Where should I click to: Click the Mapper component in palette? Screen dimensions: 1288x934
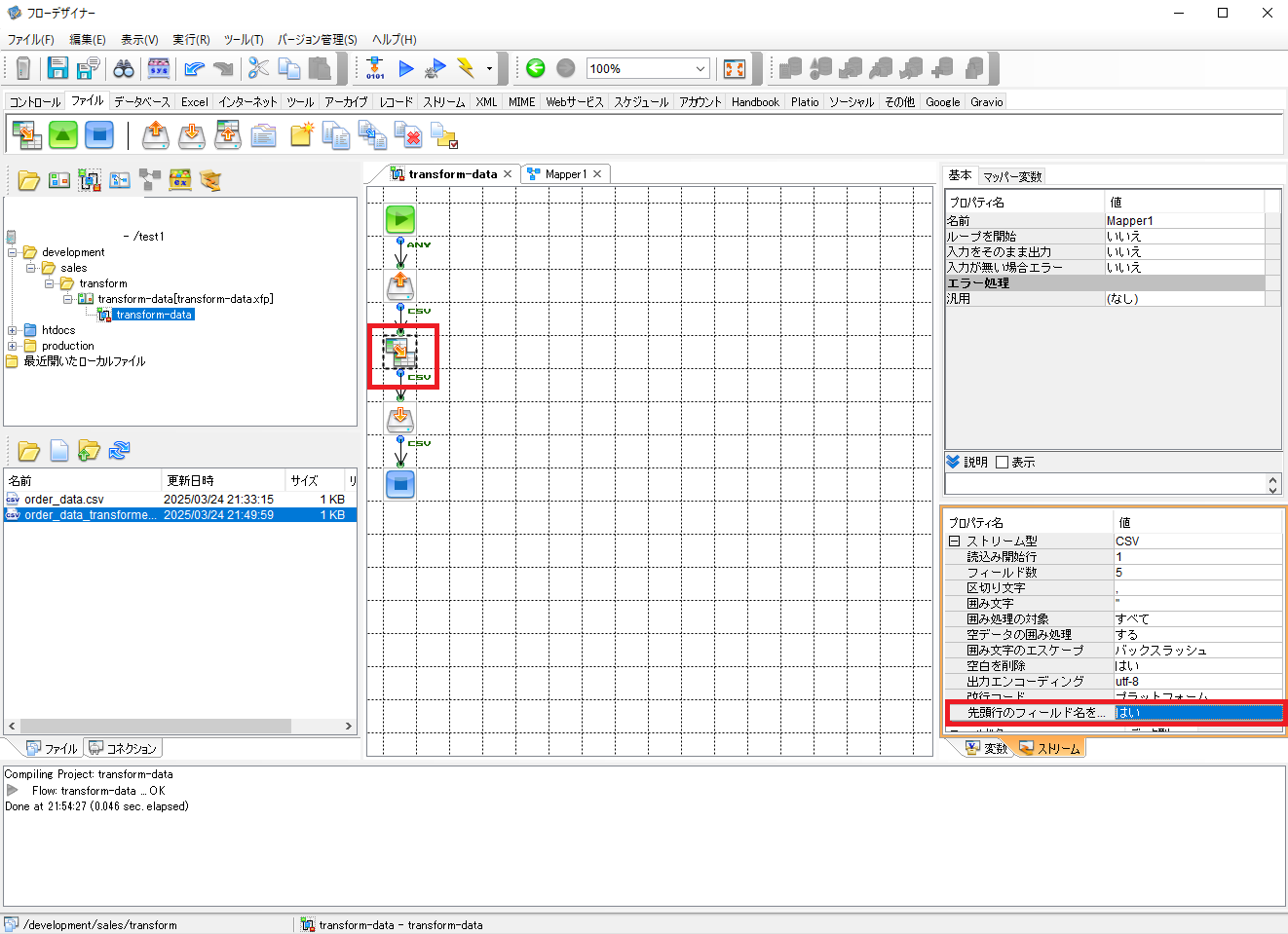[x=26, y=134]
